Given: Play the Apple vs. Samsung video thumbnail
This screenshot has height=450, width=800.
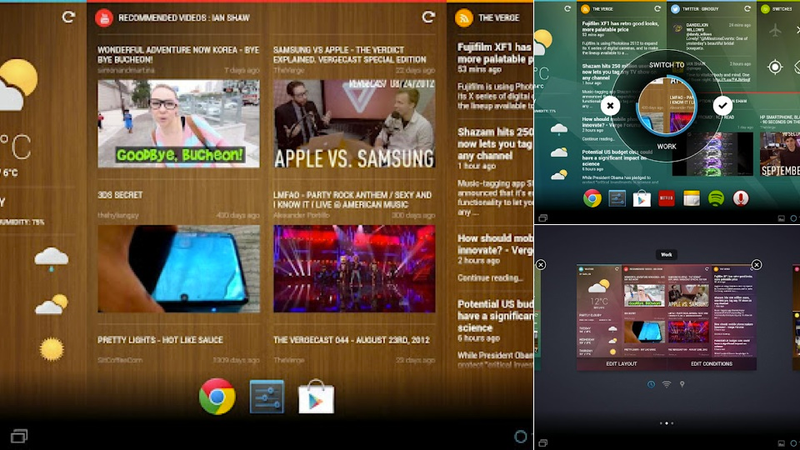Looking at the screenshot, I should 354,123.
